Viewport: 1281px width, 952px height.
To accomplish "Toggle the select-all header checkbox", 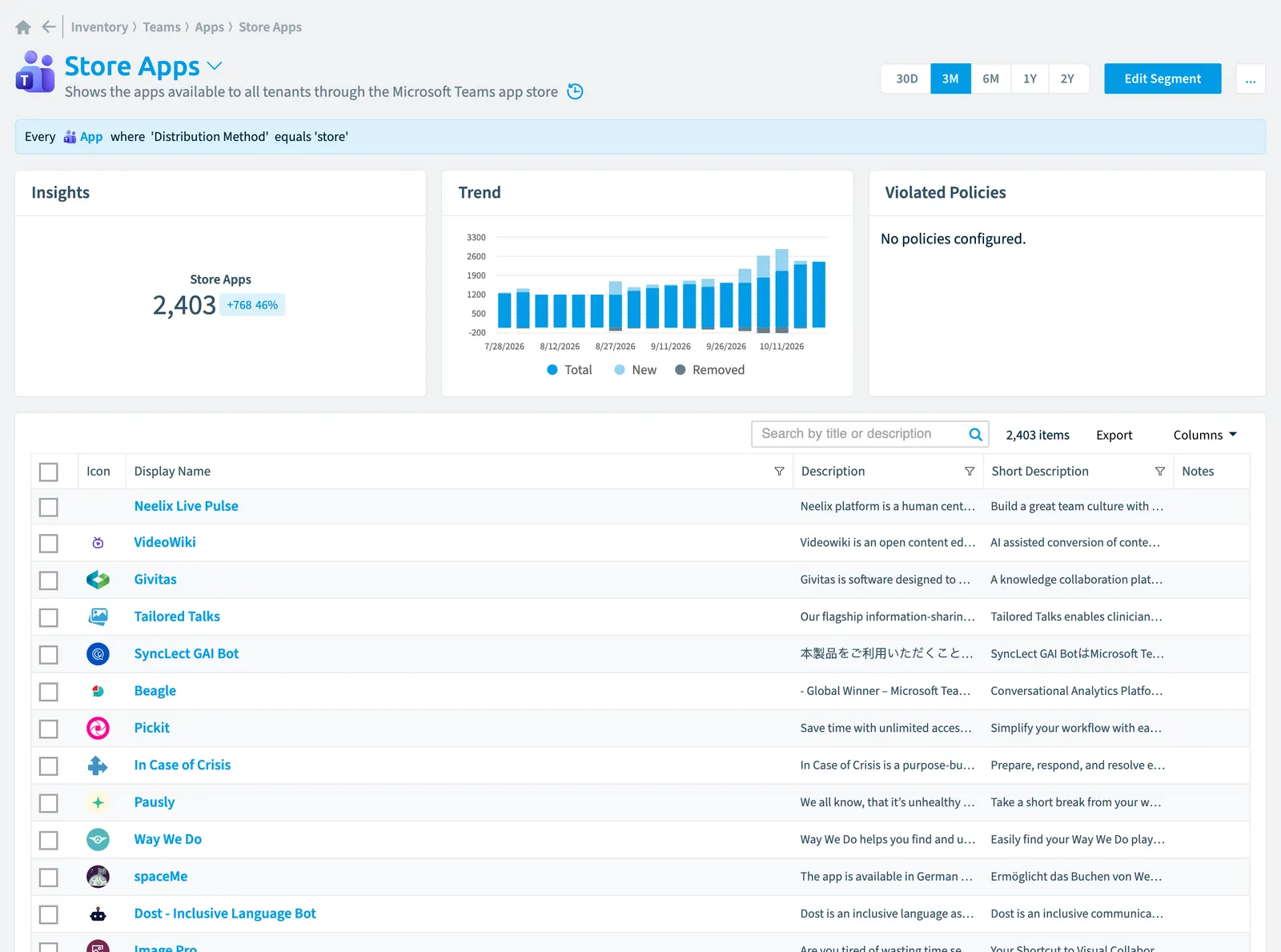I will point(49,472).
